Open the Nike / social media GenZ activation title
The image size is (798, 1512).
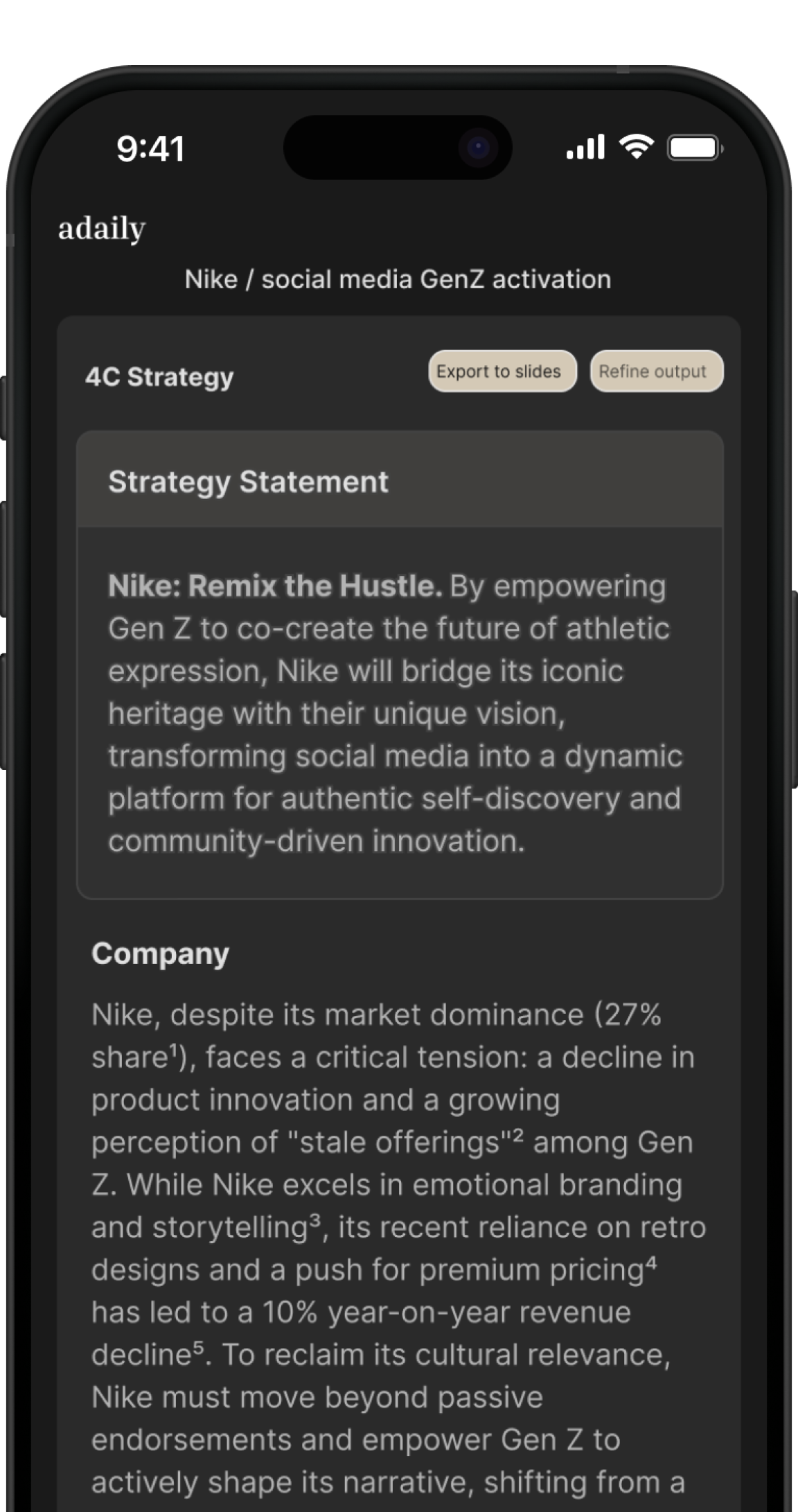coord(398,279)
